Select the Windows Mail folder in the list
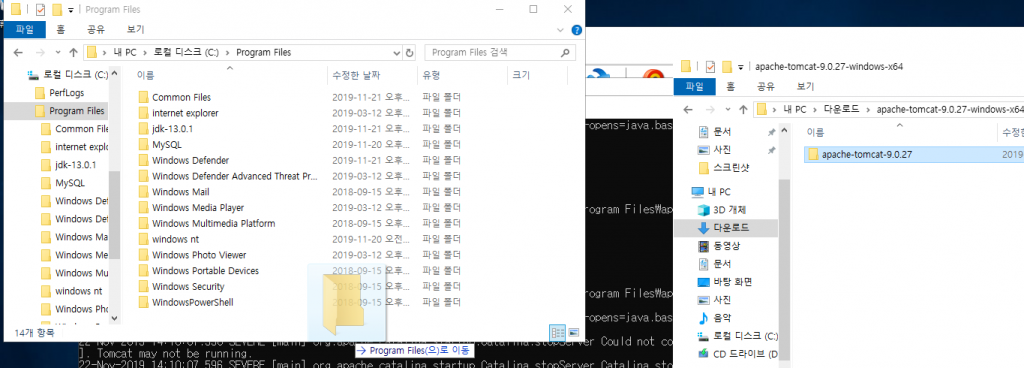This screenshot has height=368, width=1024. [x=180, y=192]
